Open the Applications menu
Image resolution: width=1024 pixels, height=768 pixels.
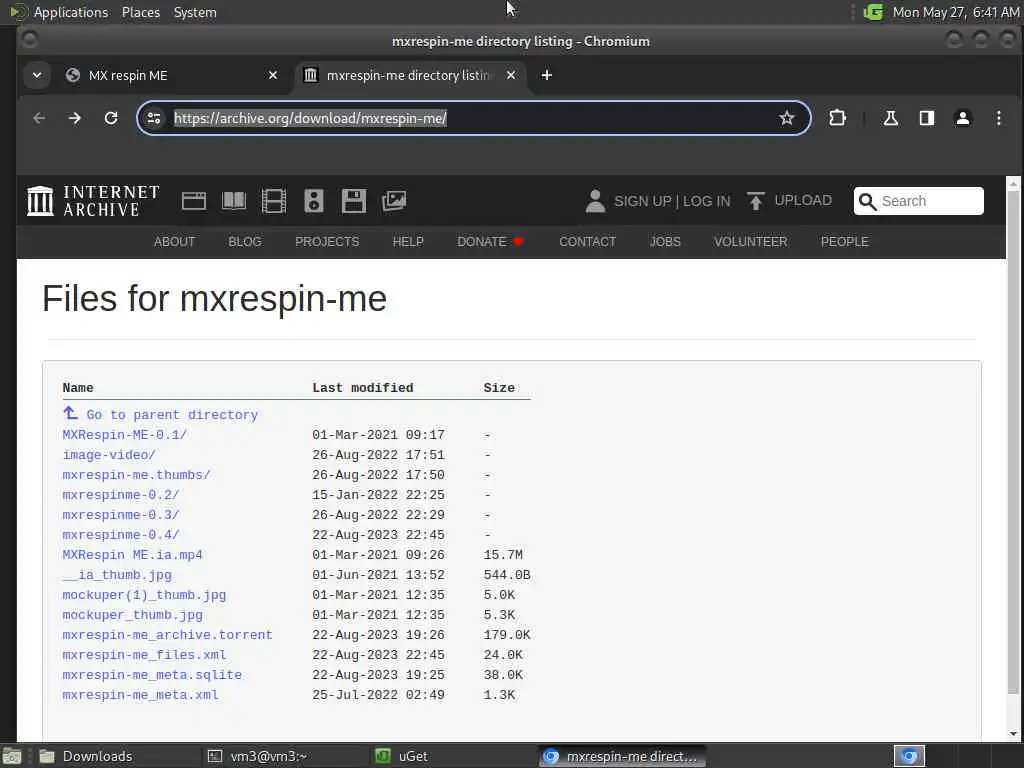coord(71,12)
